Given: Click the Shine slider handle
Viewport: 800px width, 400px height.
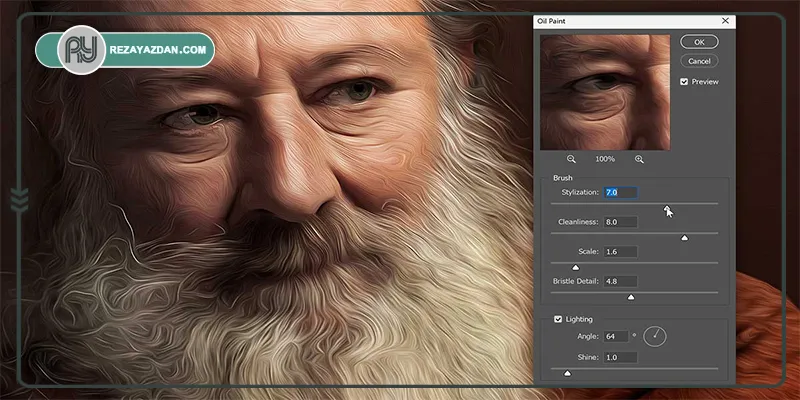Looking at the screenshot, I should pos(567,373).
